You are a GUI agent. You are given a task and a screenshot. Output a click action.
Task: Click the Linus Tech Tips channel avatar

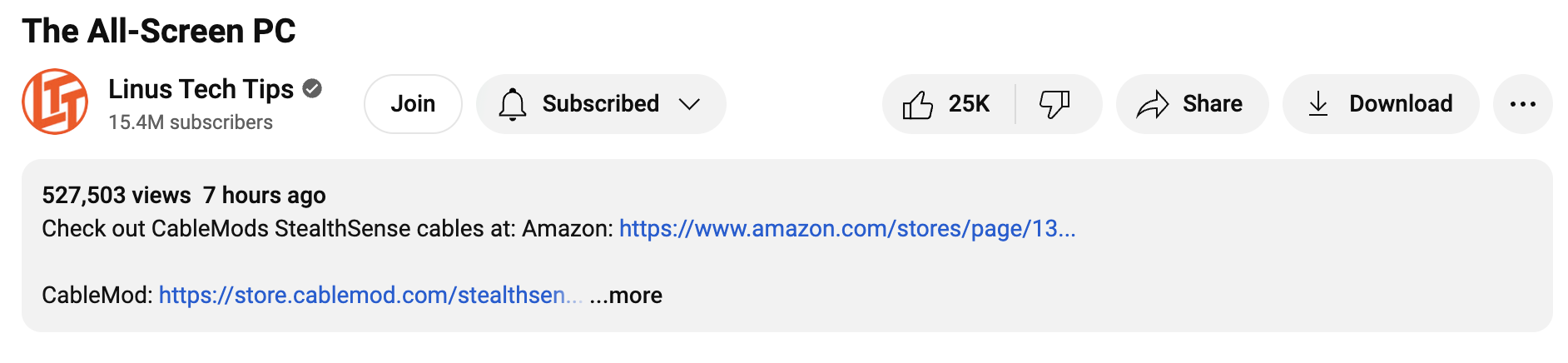[55, 102]
